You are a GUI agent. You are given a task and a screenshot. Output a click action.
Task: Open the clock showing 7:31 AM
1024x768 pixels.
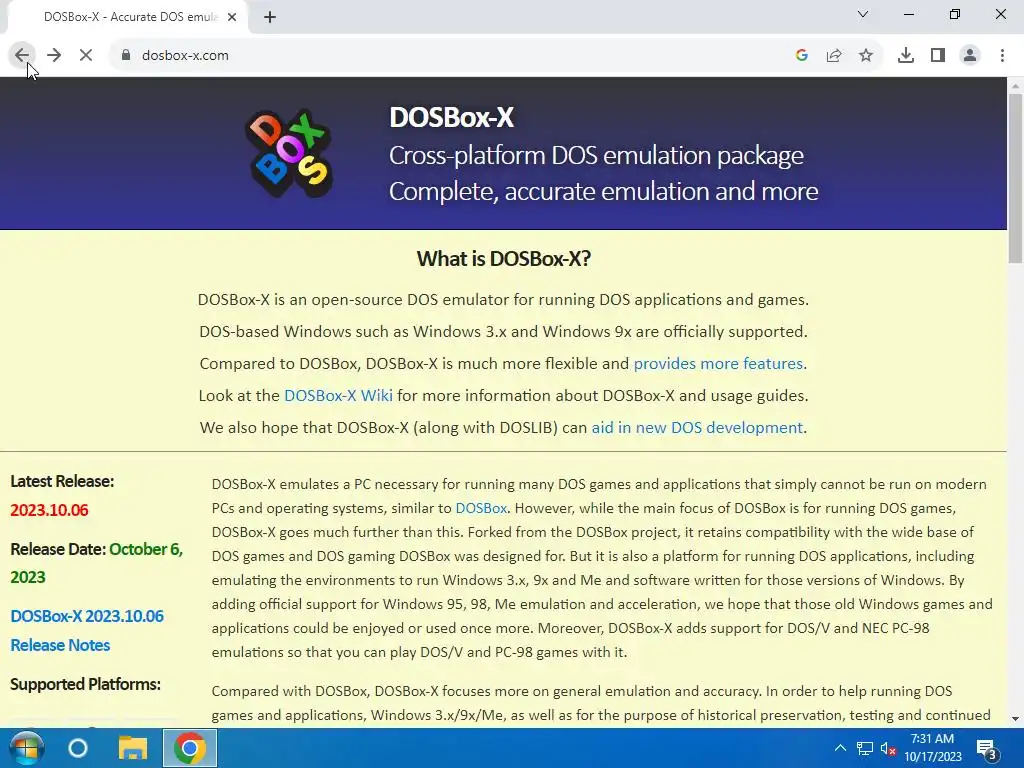(933, 748)
